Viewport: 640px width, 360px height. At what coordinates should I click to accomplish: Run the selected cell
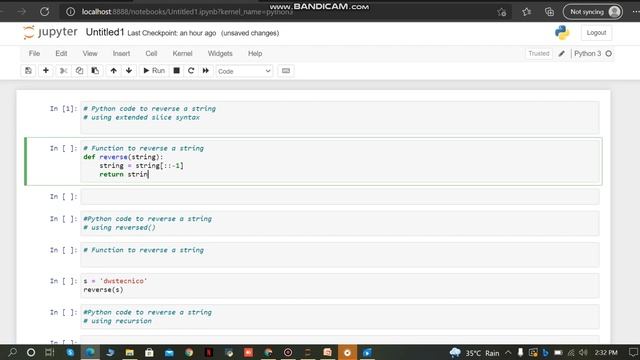coord(154,71)
